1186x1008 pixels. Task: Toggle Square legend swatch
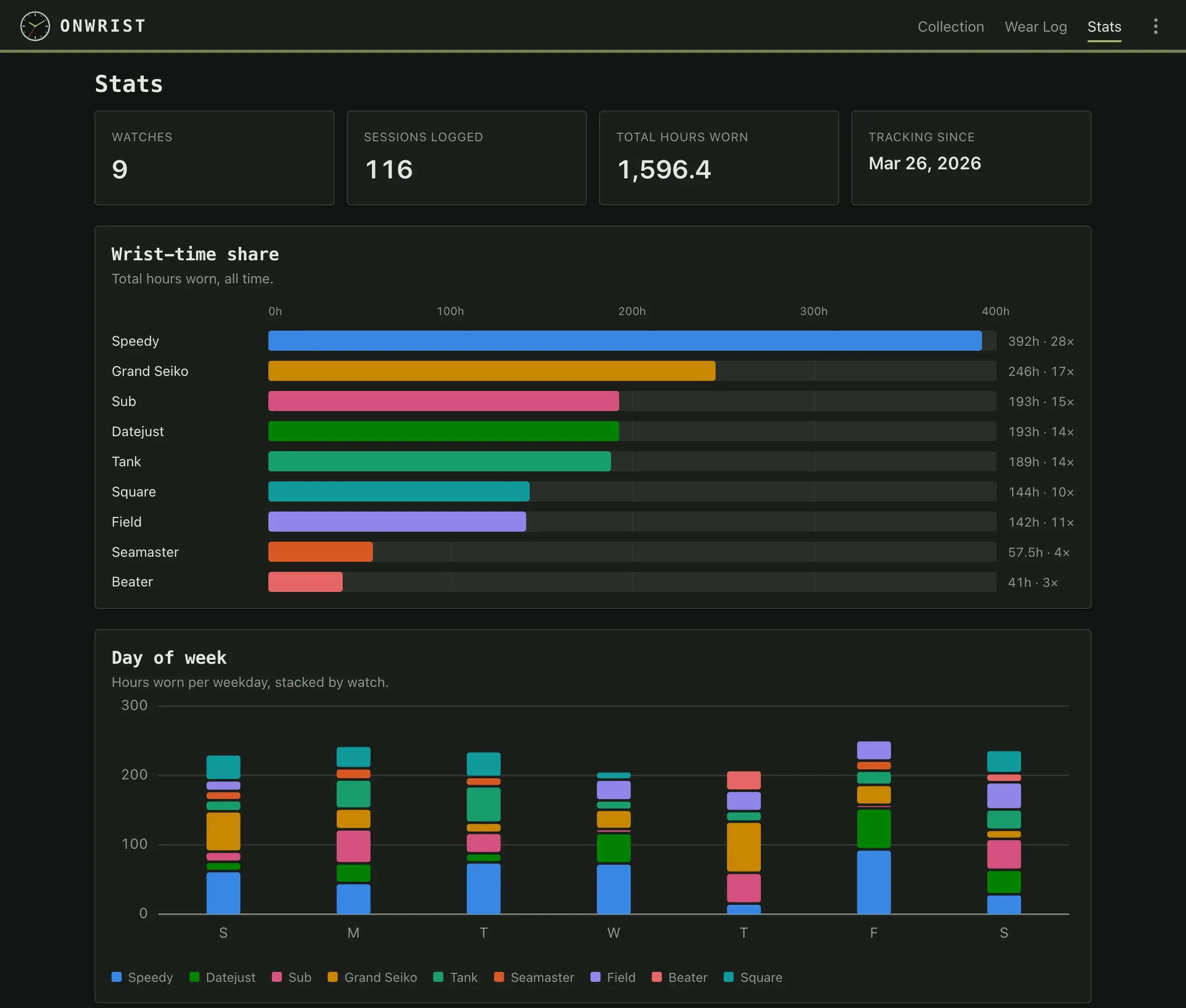tap(729, 976)
